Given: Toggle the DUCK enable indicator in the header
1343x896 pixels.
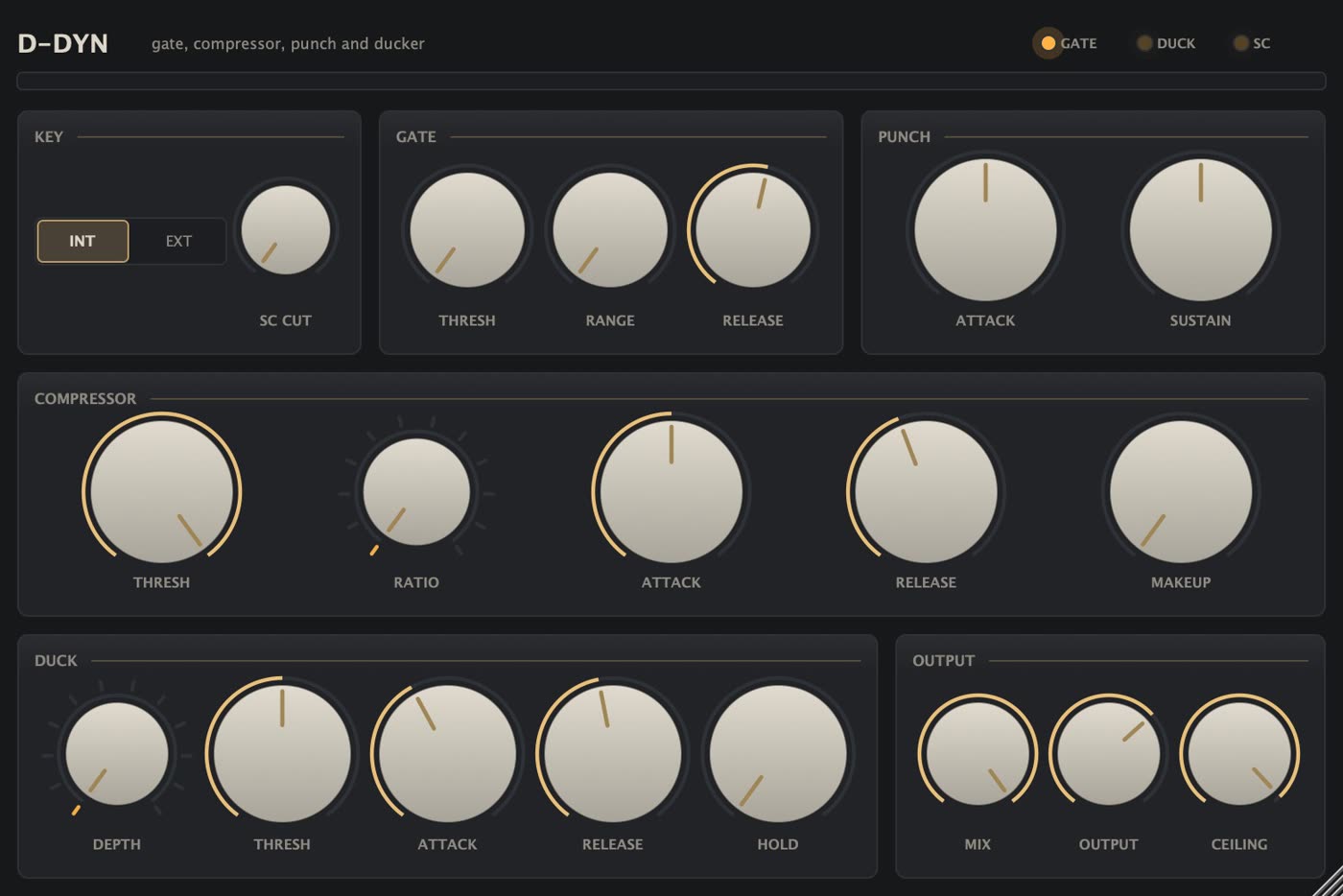Looking at the screenshot, I should click(x=1144, y=43).
